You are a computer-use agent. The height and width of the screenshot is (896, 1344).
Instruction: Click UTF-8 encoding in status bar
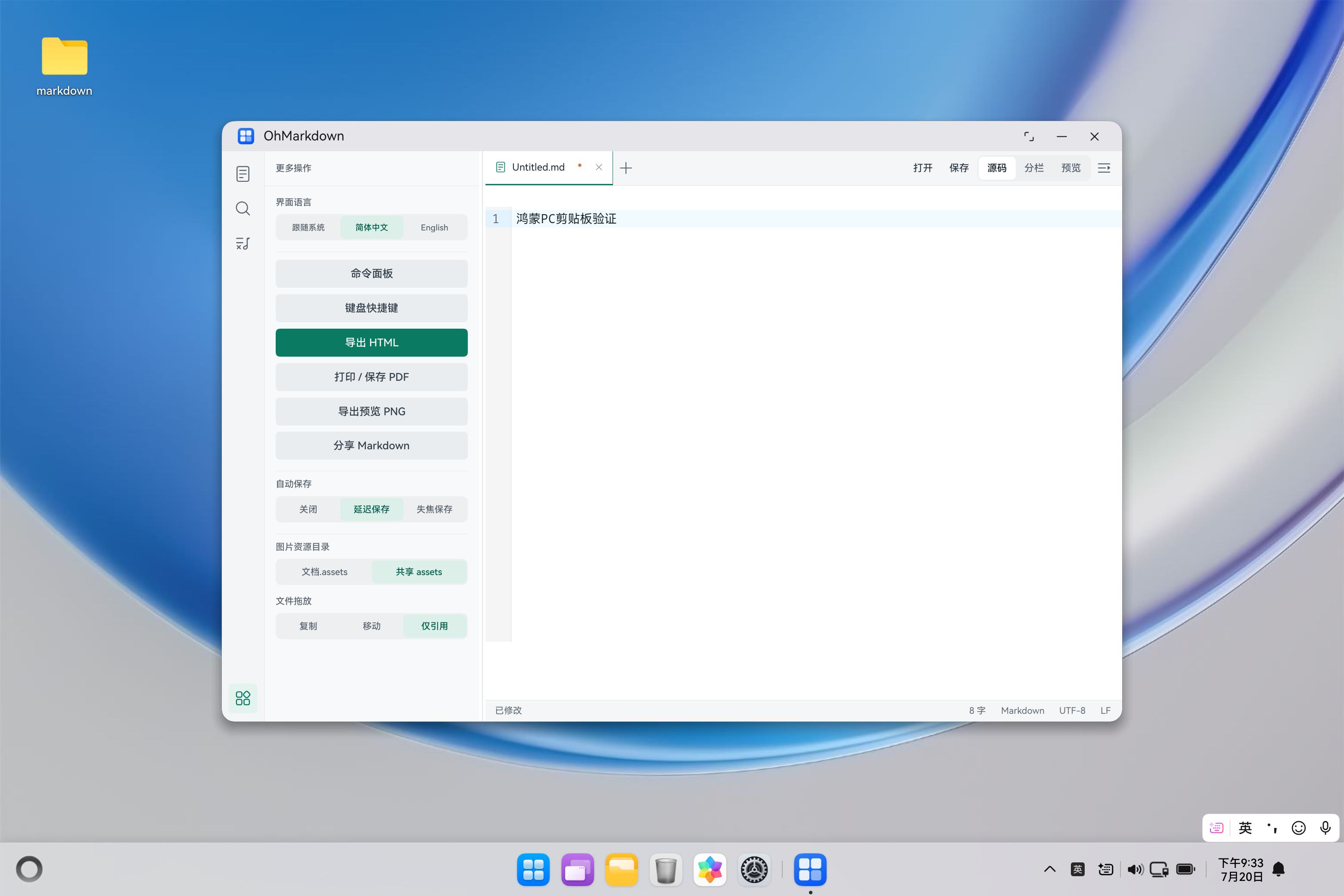pos(1072,710)
